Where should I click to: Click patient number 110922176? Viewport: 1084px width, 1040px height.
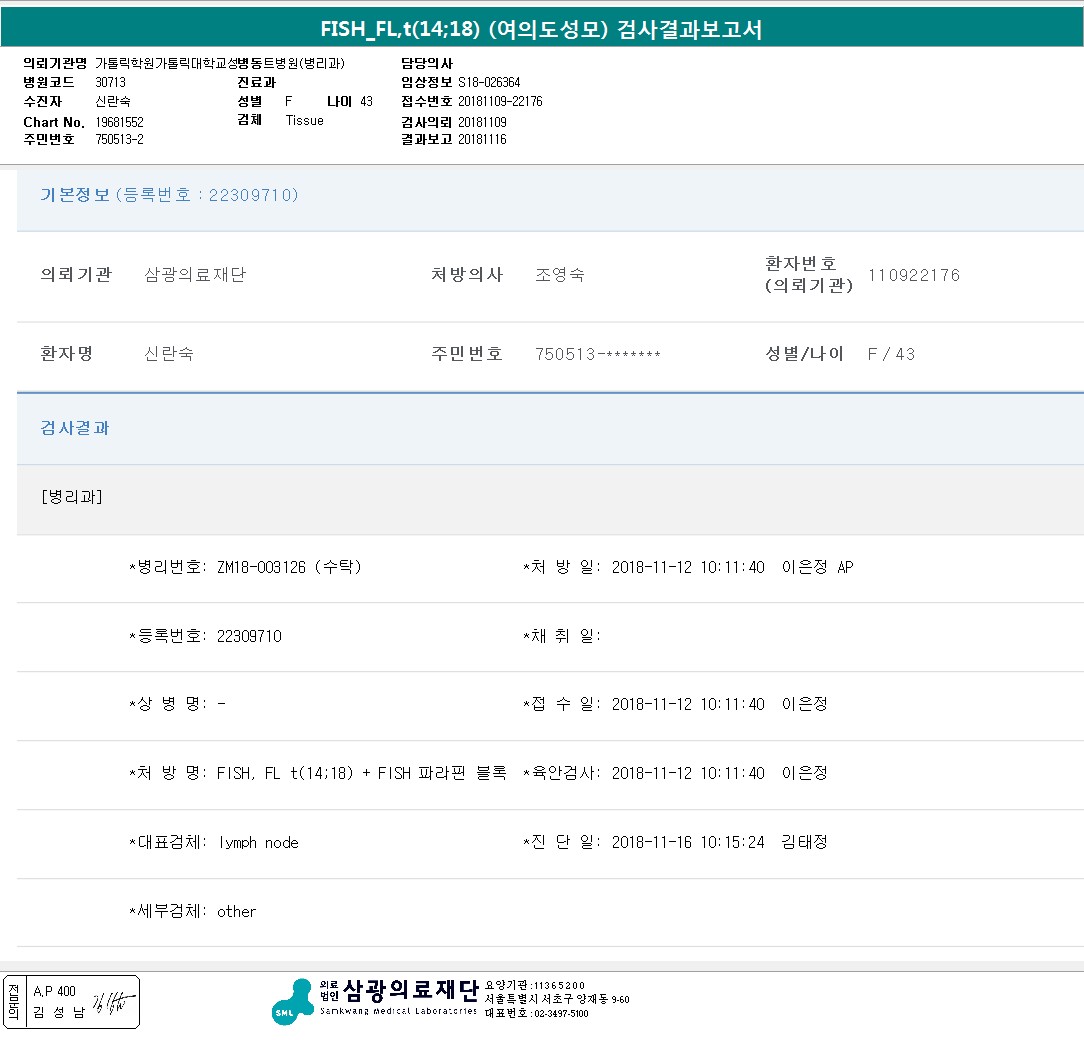coord(914,275)
